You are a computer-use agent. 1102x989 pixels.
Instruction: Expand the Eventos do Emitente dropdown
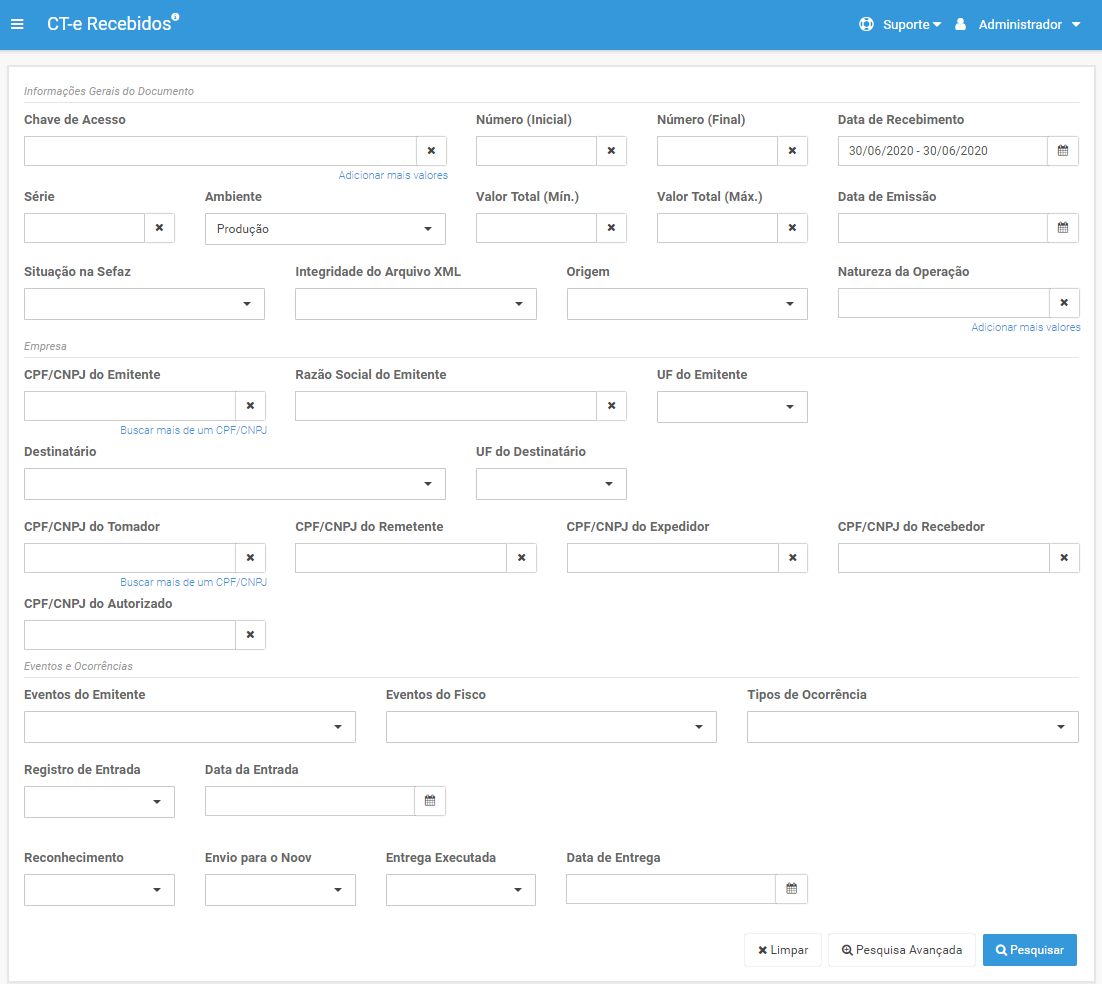[190, 728]
